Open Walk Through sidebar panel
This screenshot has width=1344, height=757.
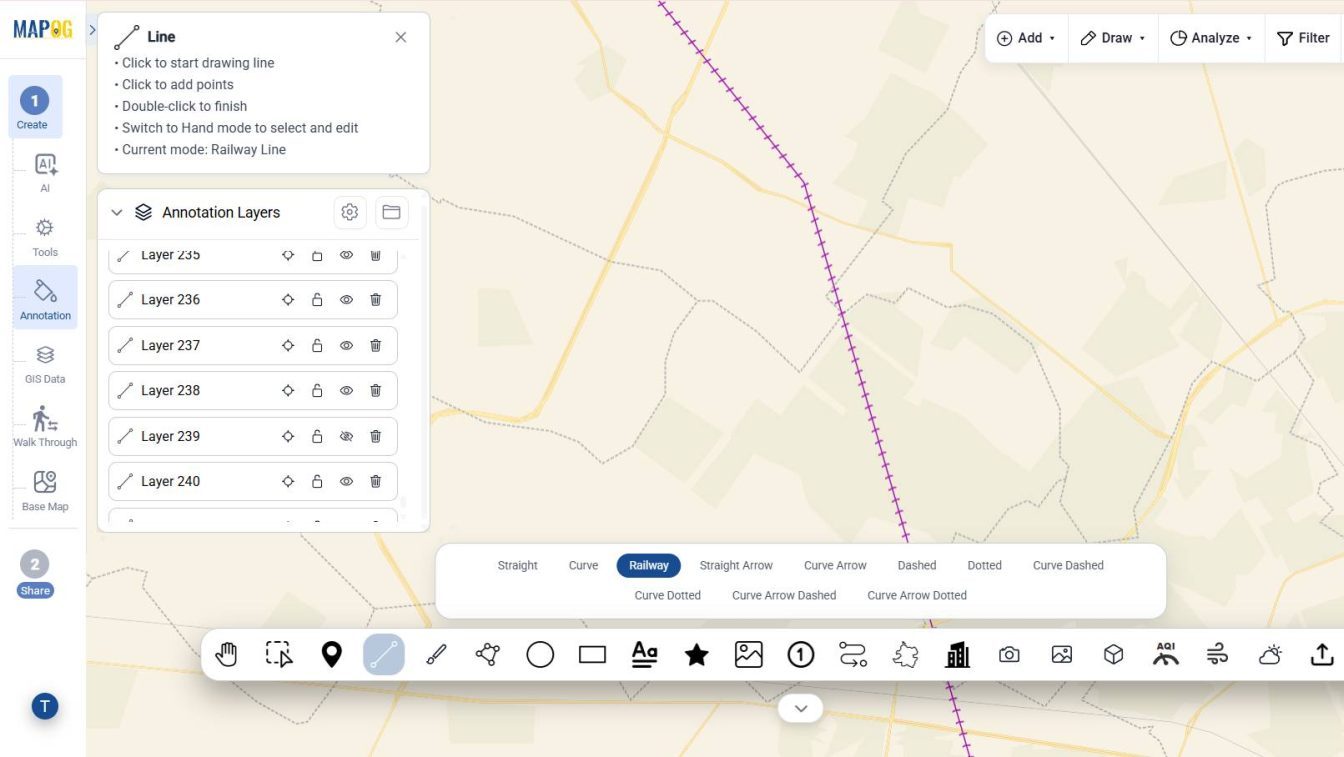click(x=45, y=427)
